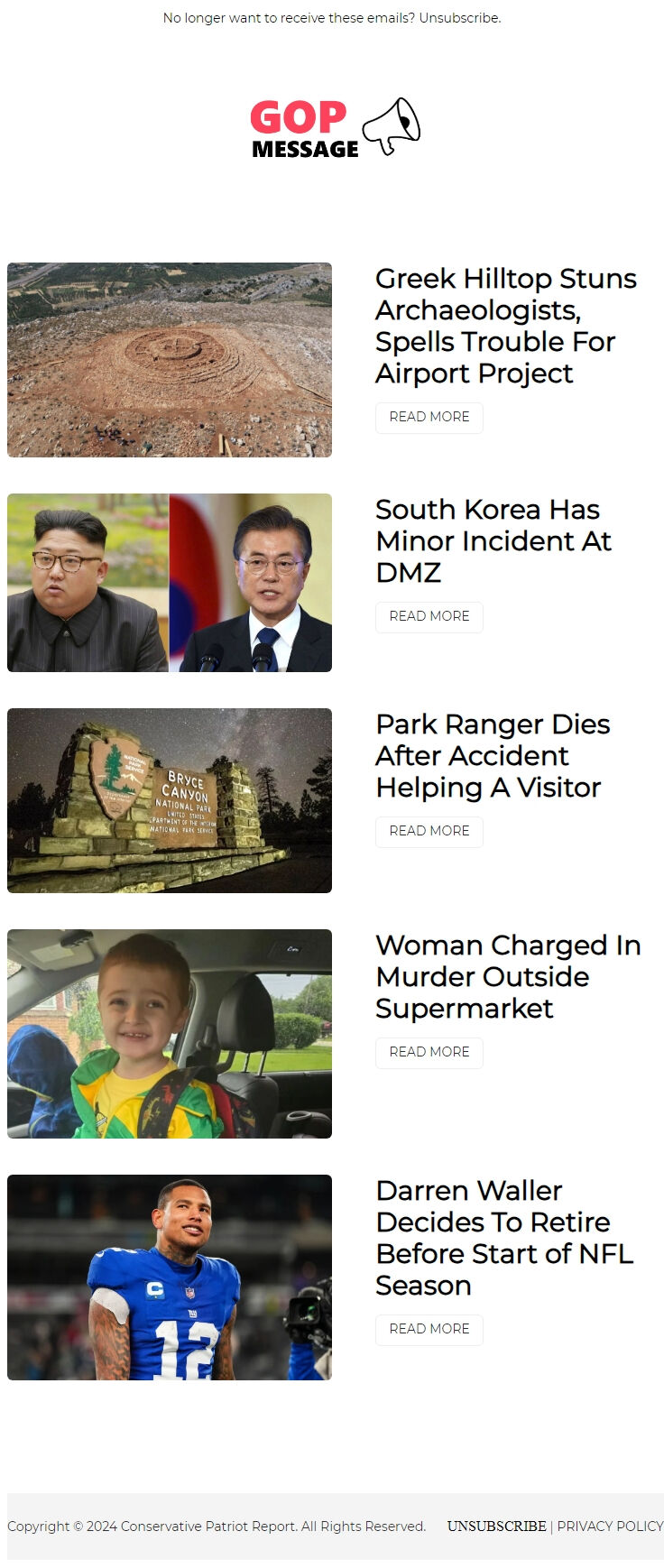Click the Unsubscribe link at the top

pos(458,18)
